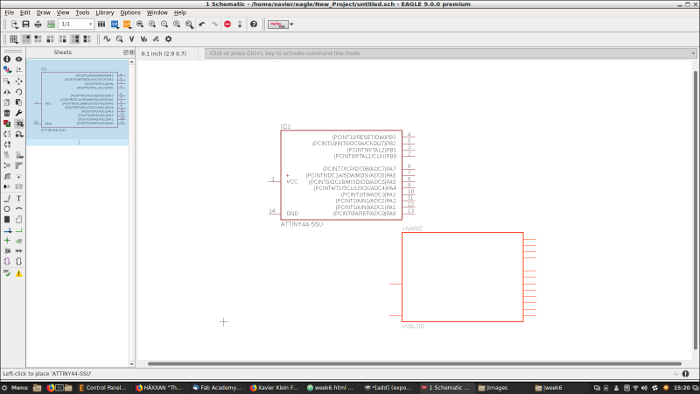Screen dimensions: 700x394
Task: Select the Delete trash tool
Action: click(x=7, y=113)
